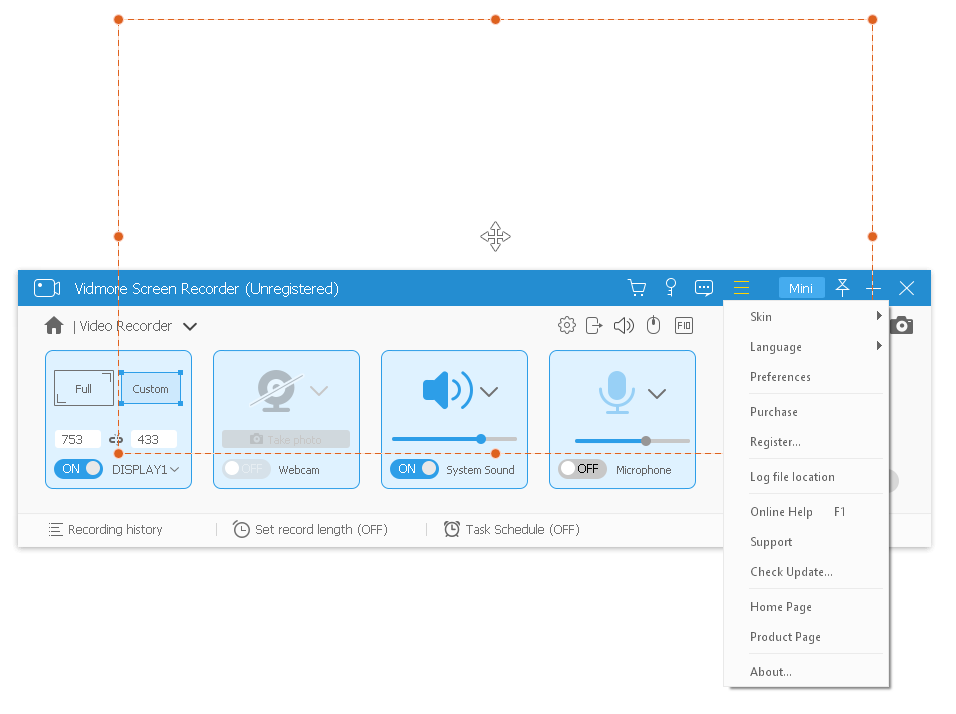Select Register... menu entry
Screen dimensions: 956x714
tap(807, 442)
